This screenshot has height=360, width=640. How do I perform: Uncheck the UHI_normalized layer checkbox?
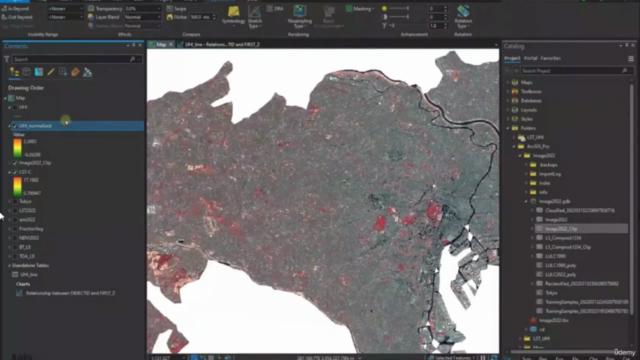pos(15,126)
